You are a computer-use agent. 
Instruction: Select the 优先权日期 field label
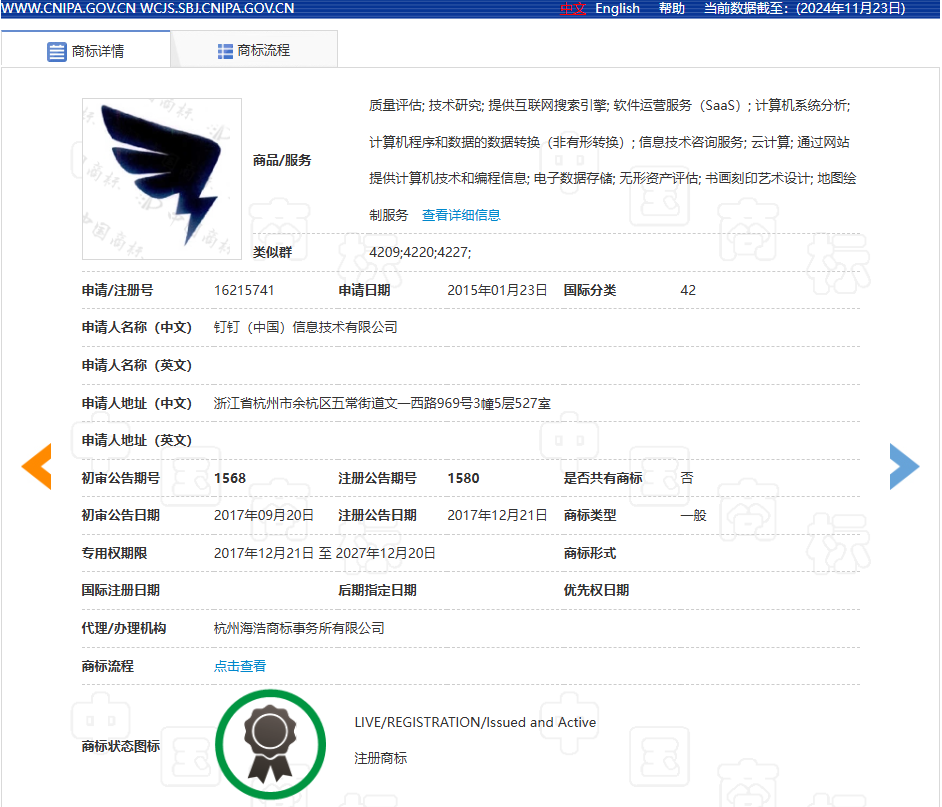pos(596,591)
